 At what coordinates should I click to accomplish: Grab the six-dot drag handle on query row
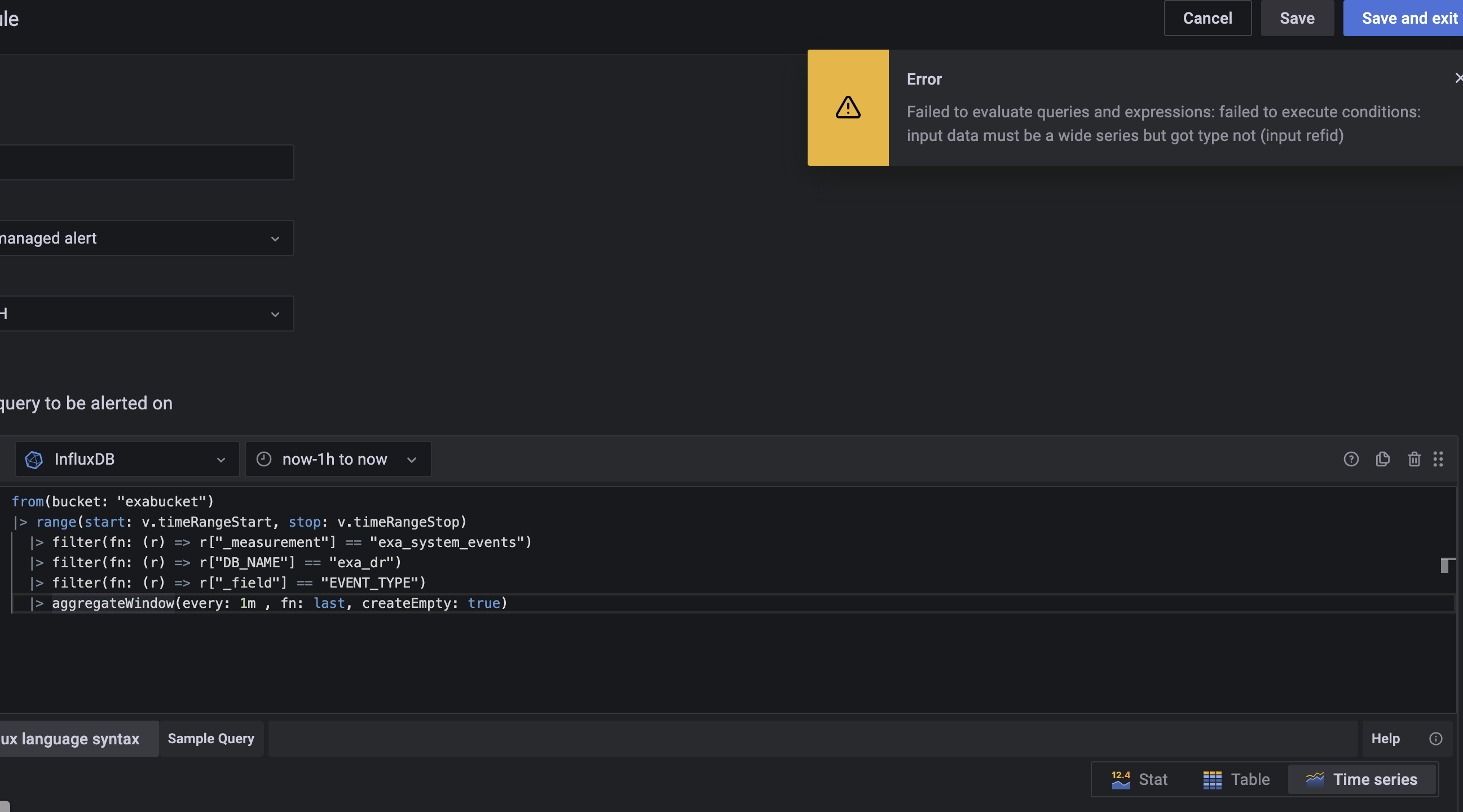(1439, 460)
